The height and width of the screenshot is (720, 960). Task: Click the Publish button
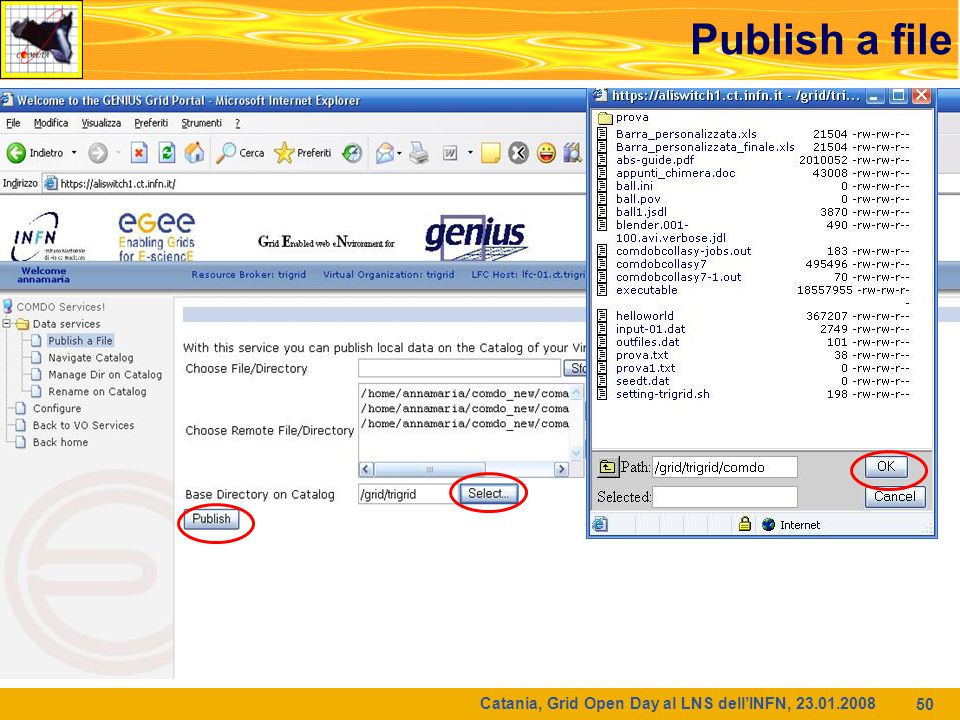[211, 519]
